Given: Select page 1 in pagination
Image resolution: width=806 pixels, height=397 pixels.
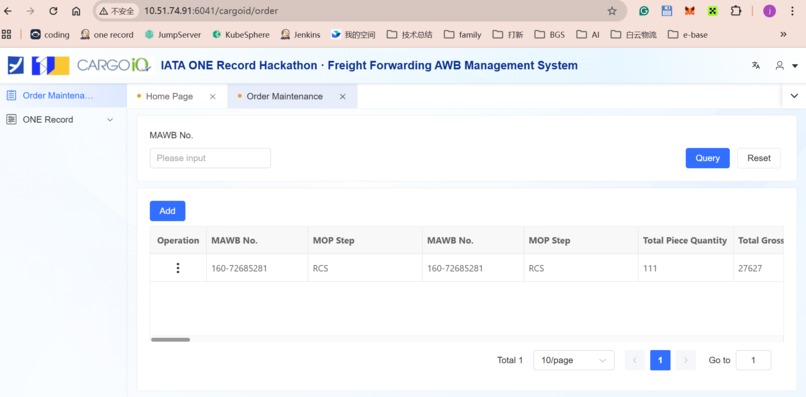Looking at the screenshot, I should 660,360.
